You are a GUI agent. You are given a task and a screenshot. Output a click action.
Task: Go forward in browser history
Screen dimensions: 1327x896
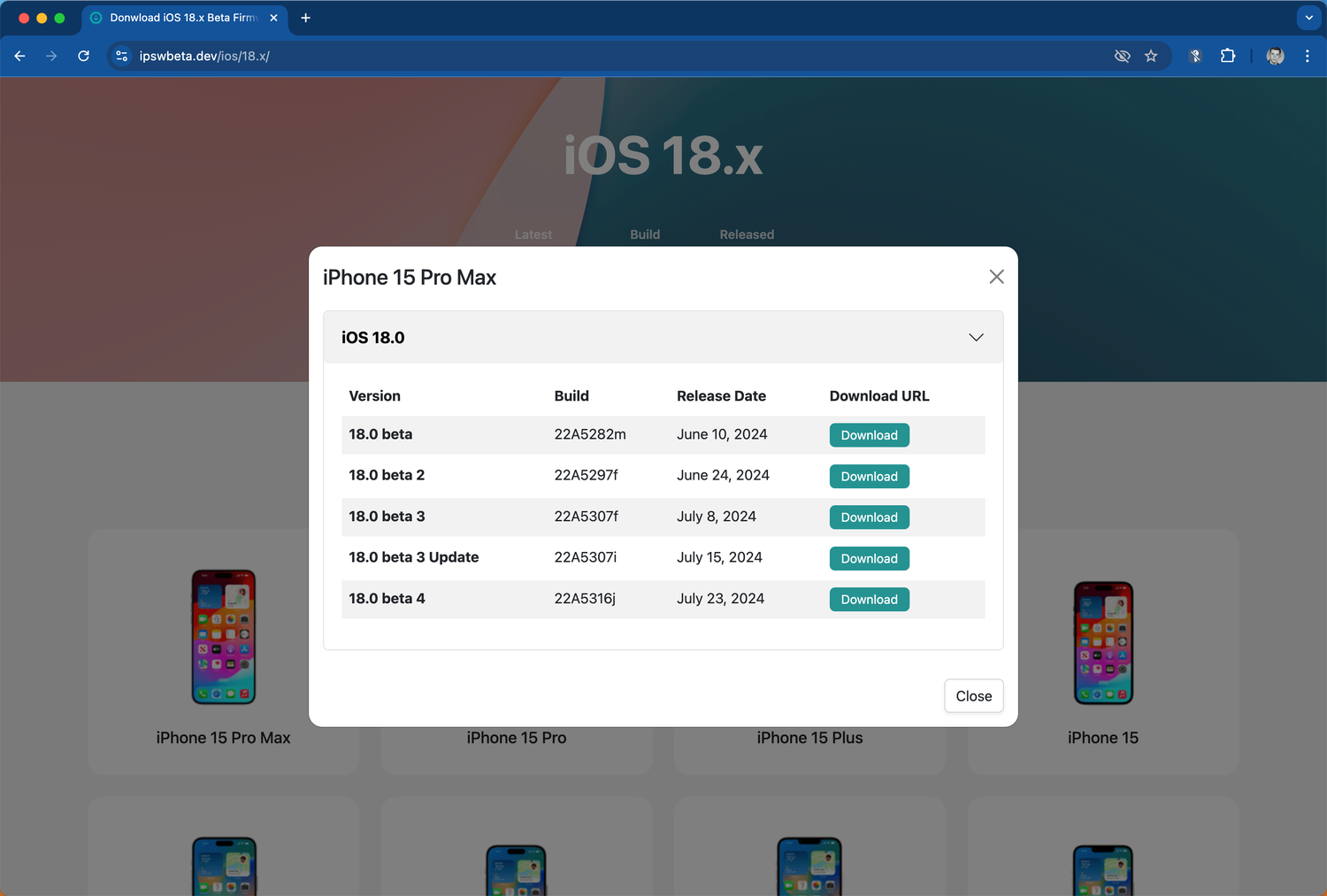click(51, 56)
